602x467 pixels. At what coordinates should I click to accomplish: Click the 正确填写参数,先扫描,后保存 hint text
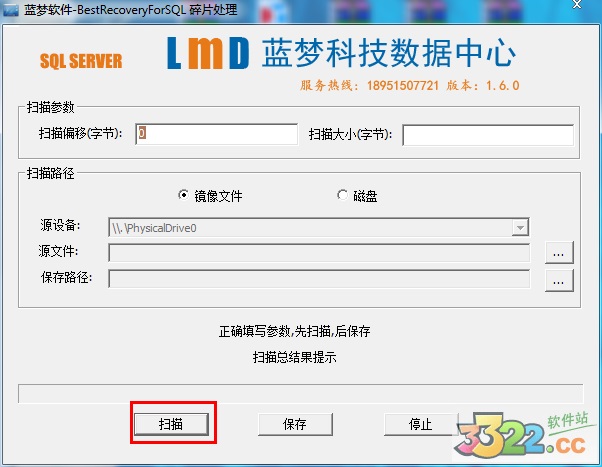pyautogui.click(x=294, y=331)
